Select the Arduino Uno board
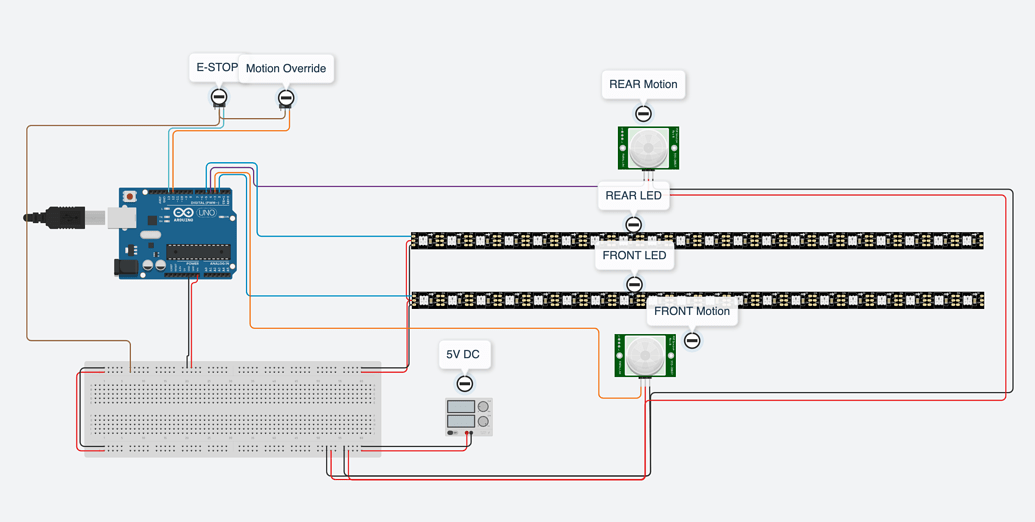Viewport: 1035px width, 522px height. (177, 233)
